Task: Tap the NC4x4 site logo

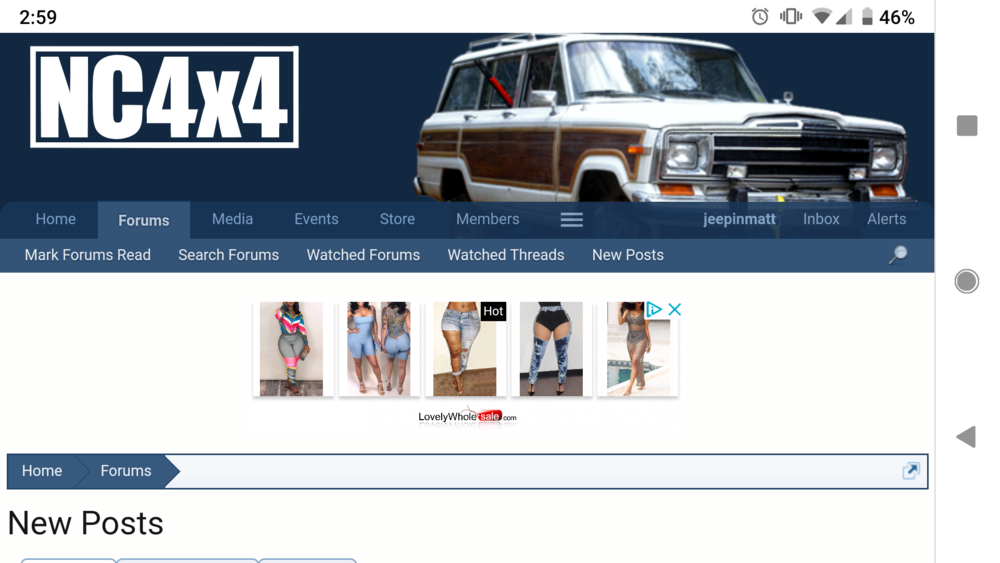Action: click(165, 97)
